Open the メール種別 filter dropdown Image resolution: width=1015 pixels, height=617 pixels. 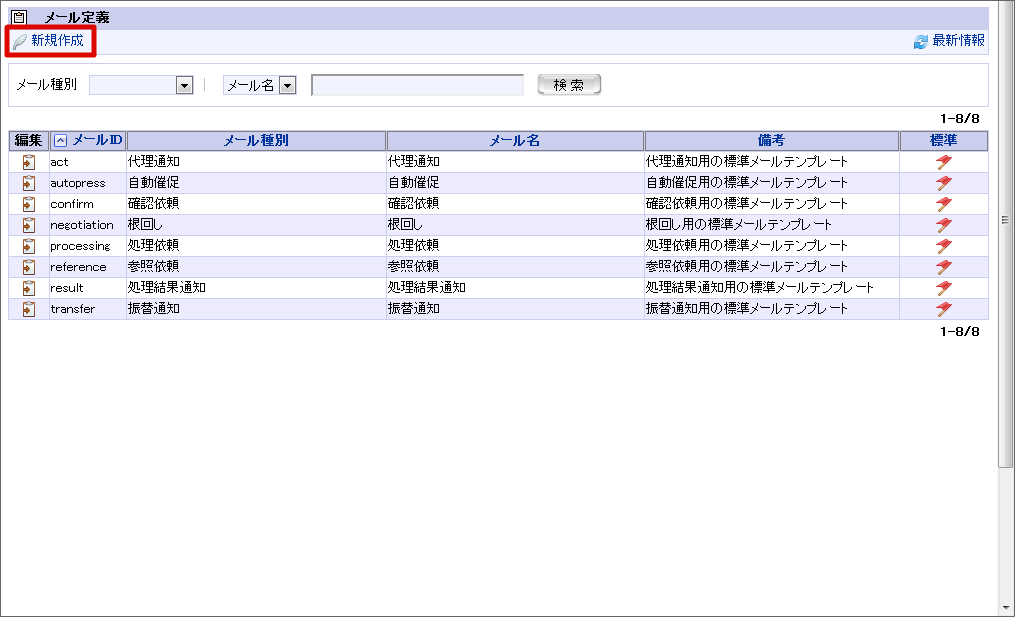tap(184, 85)
